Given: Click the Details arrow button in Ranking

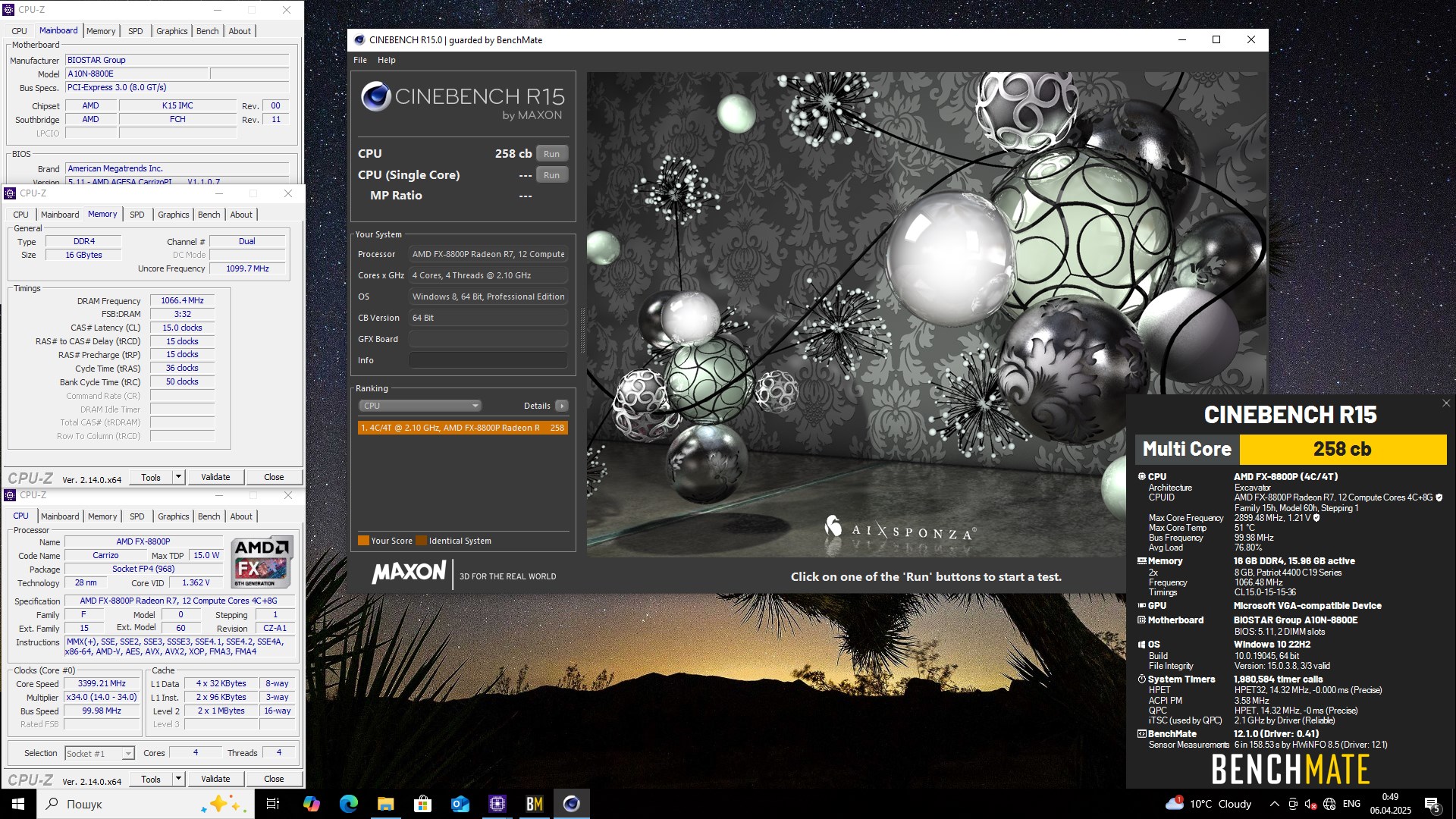Looking at the screenshot, I should (x=562, y=406).
